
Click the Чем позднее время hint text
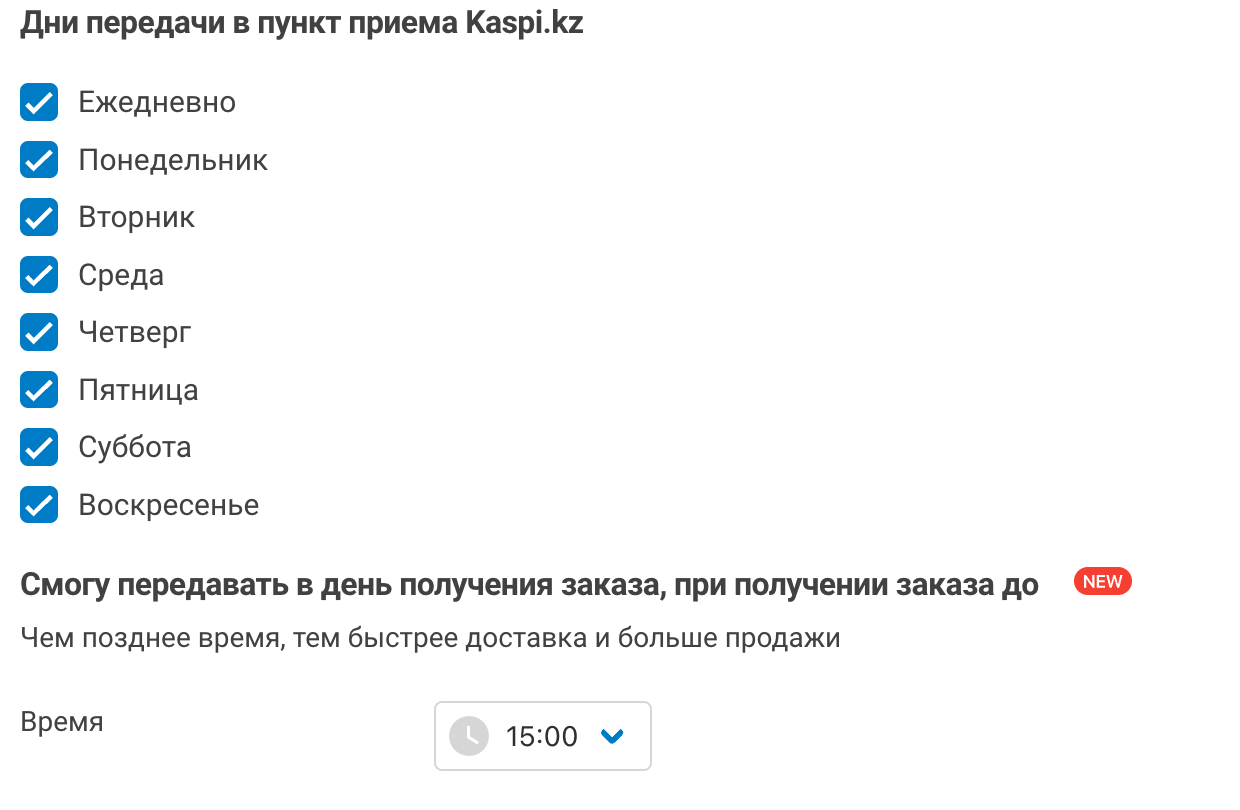pyautogui.click(x=430, y=638)
